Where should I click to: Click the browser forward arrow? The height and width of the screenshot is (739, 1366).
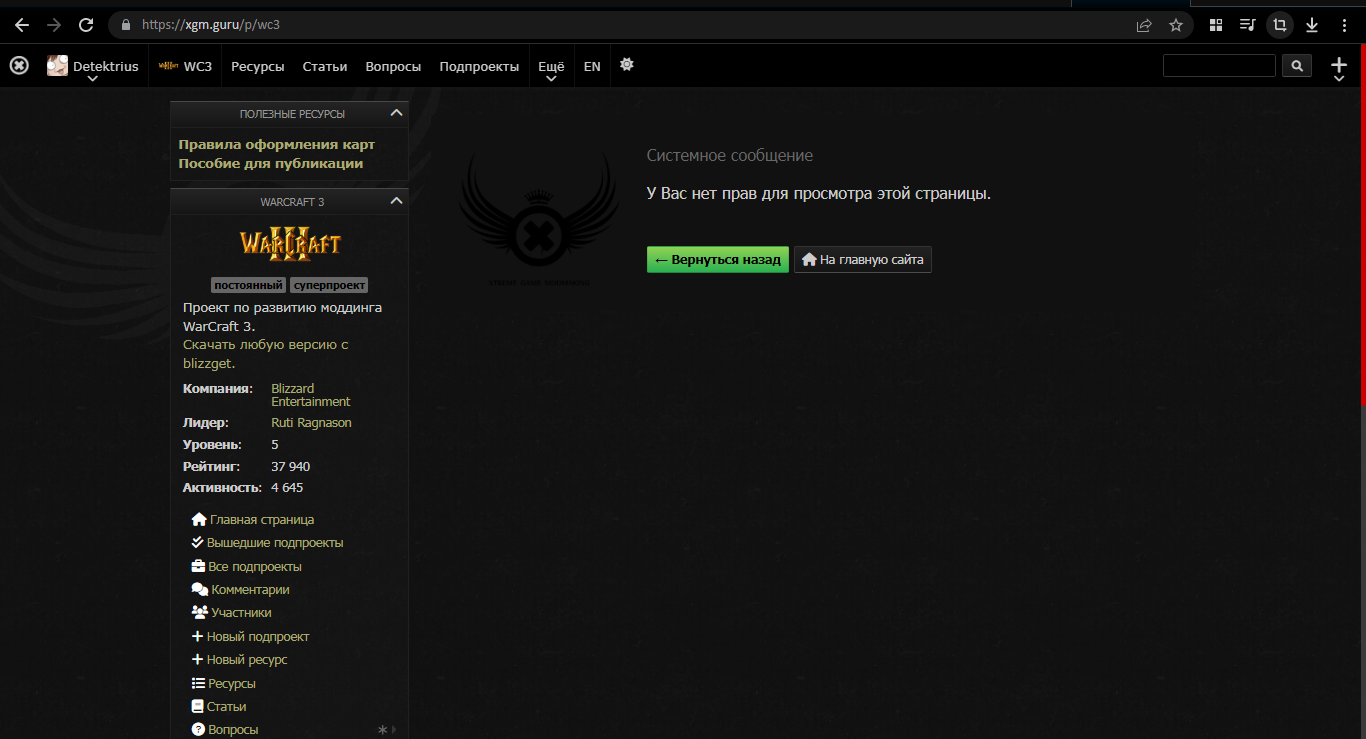pos(54,25)
